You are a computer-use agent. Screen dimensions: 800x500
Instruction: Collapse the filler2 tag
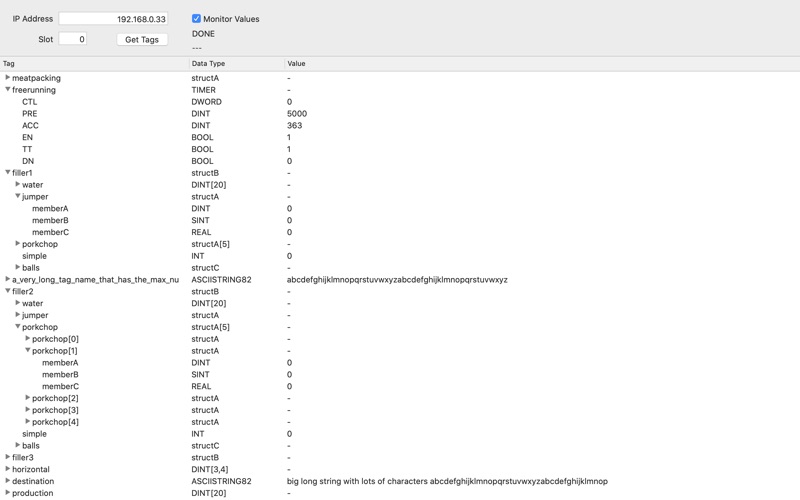pos(8,291)
